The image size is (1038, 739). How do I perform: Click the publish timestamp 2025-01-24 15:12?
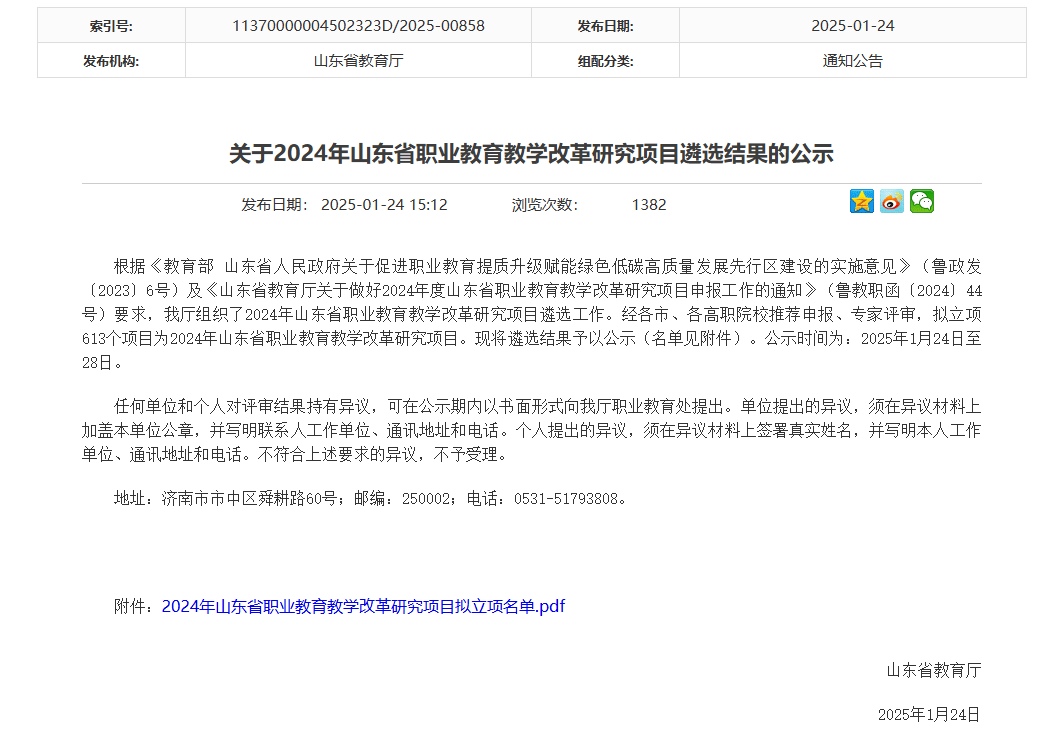[x=384, y=205]
